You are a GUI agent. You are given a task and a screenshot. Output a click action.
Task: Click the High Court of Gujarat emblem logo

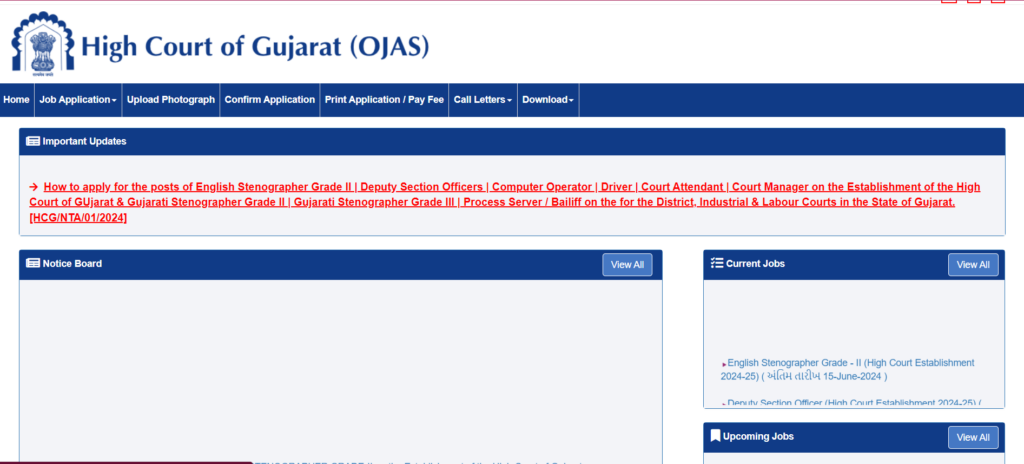pos(43,45)
